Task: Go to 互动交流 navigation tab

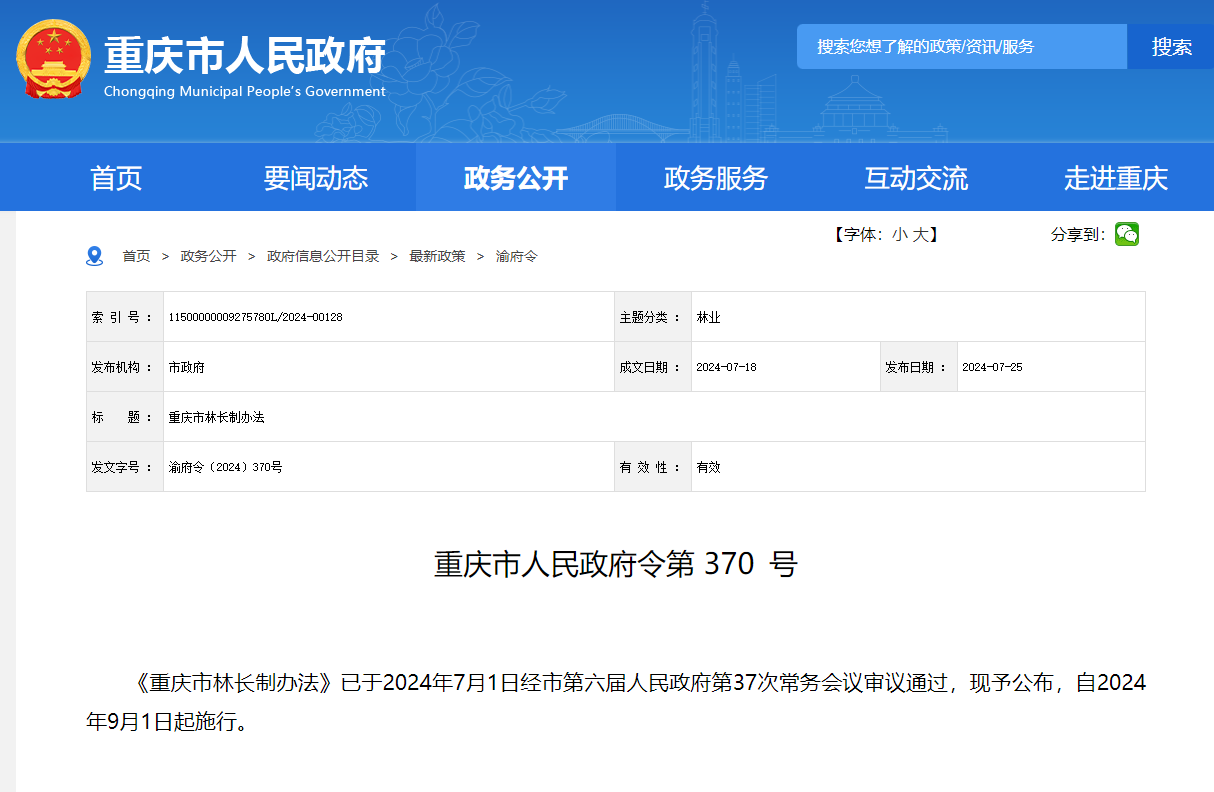Action: 916,178
